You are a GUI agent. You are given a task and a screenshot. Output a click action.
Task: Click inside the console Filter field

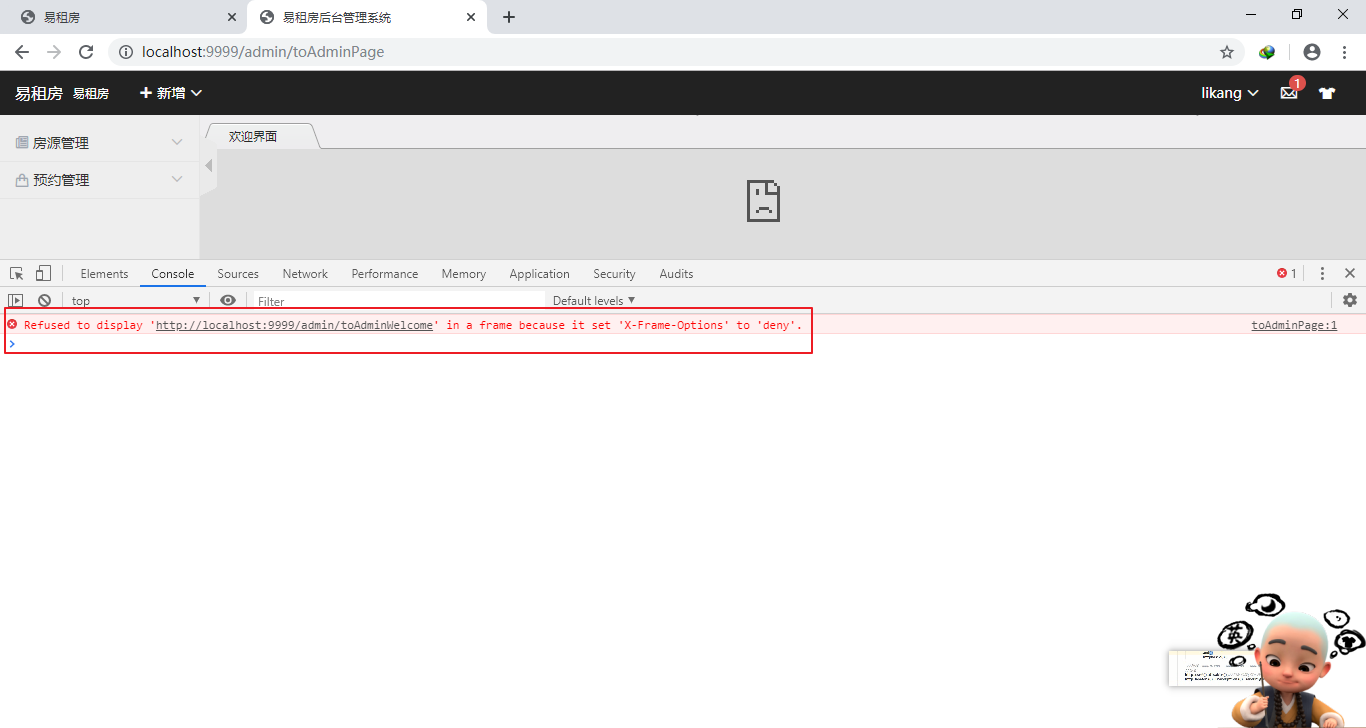(x=350, y=300)
